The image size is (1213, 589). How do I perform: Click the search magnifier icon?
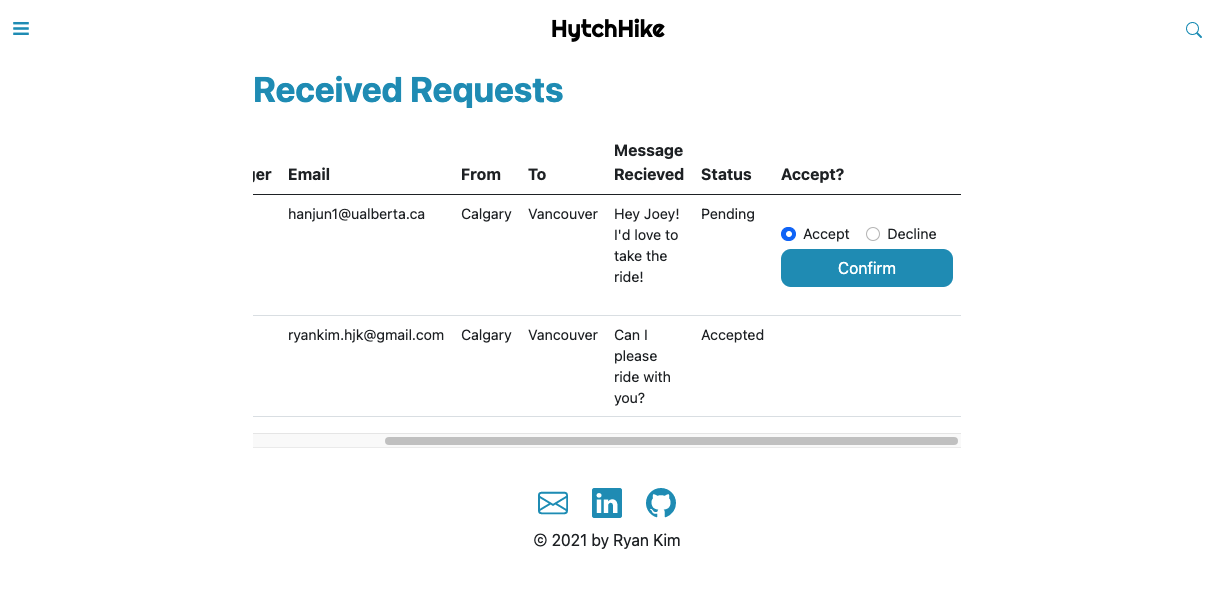pyautogui.click(x=1193, y=30)
